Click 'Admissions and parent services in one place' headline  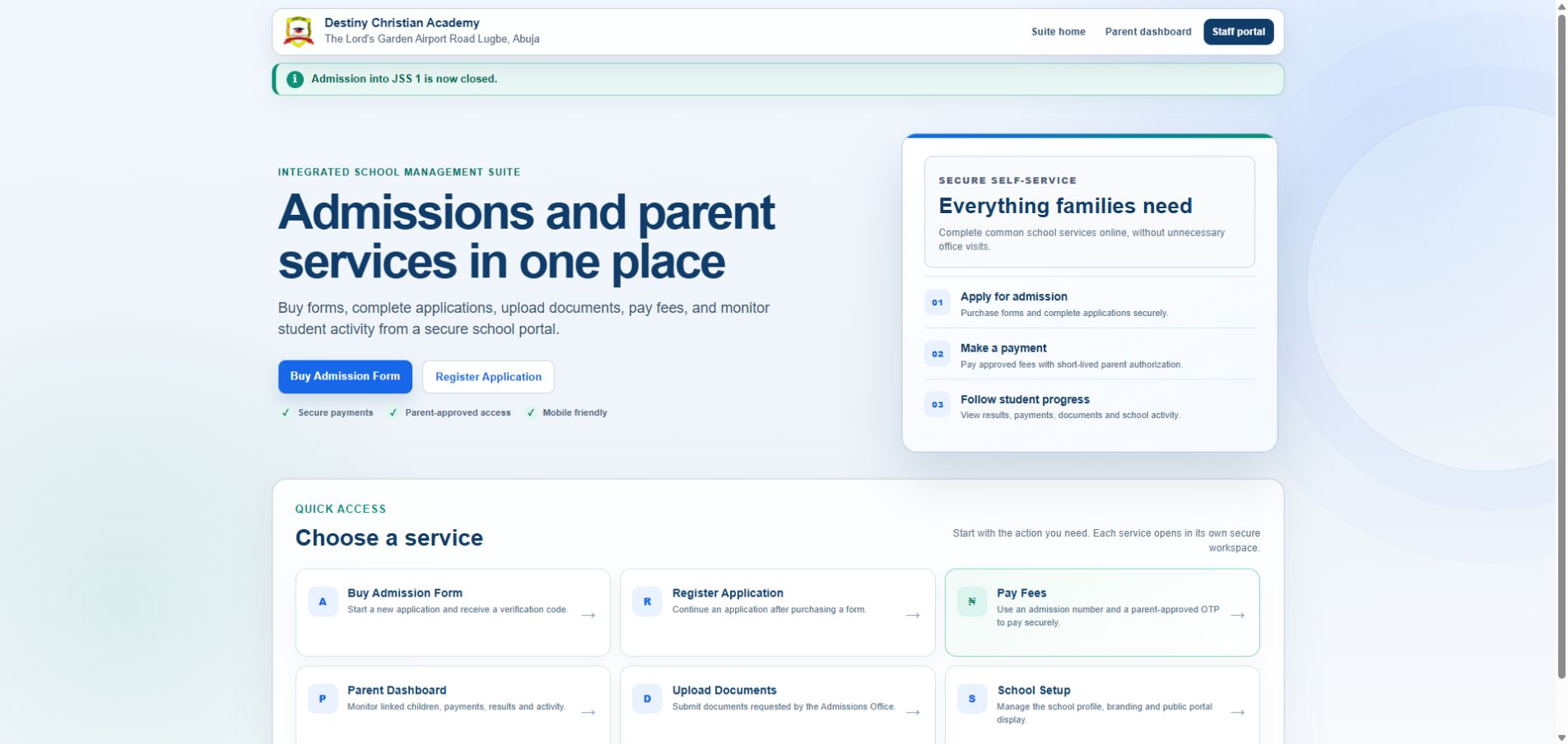[x=527, y=236]
